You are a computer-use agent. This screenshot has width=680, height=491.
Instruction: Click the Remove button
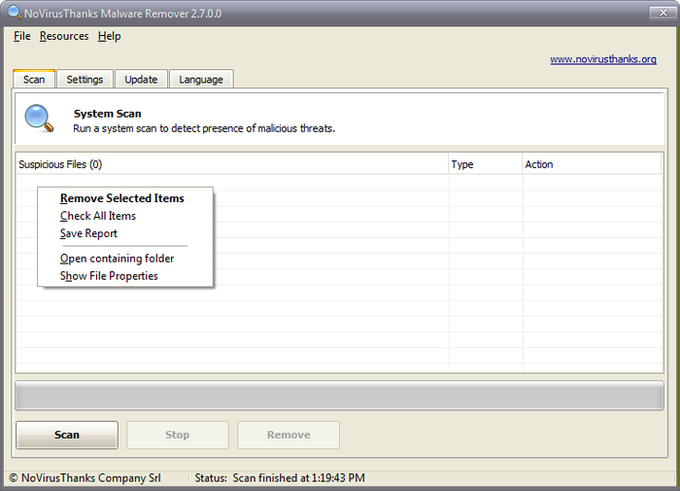[x=288, y=435]
